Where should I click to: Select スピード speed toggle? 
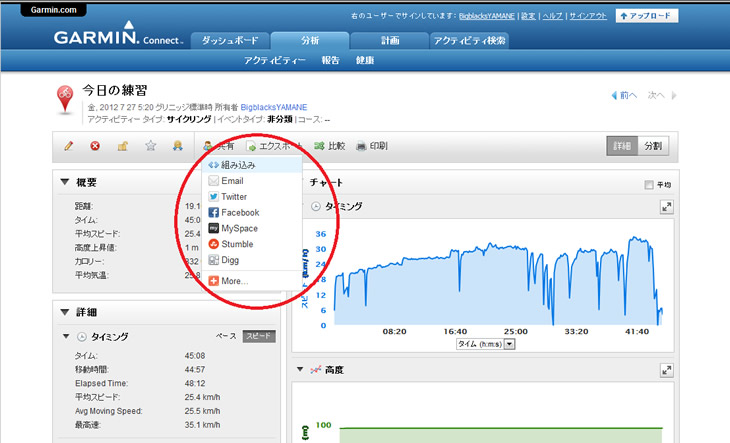coord(259,336)
